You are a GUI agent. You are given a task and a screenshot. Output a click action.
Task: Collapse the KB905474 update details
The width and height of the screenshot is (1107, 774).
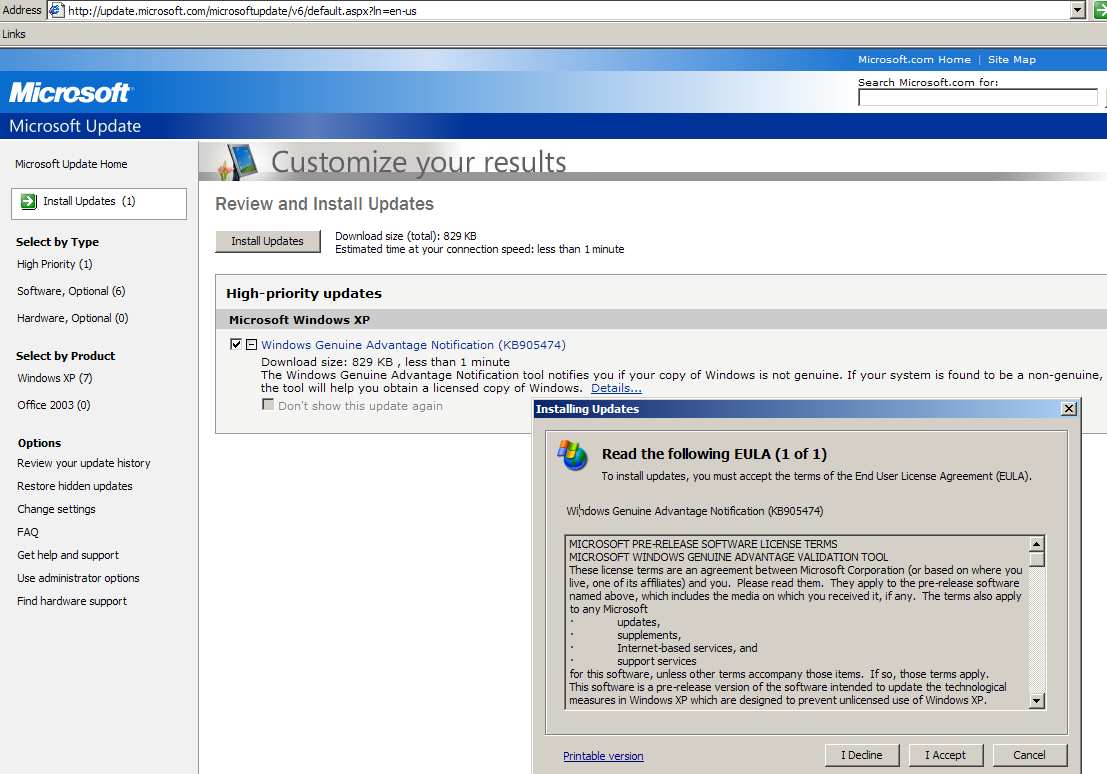pyautogui.click(x=251, y=344)
